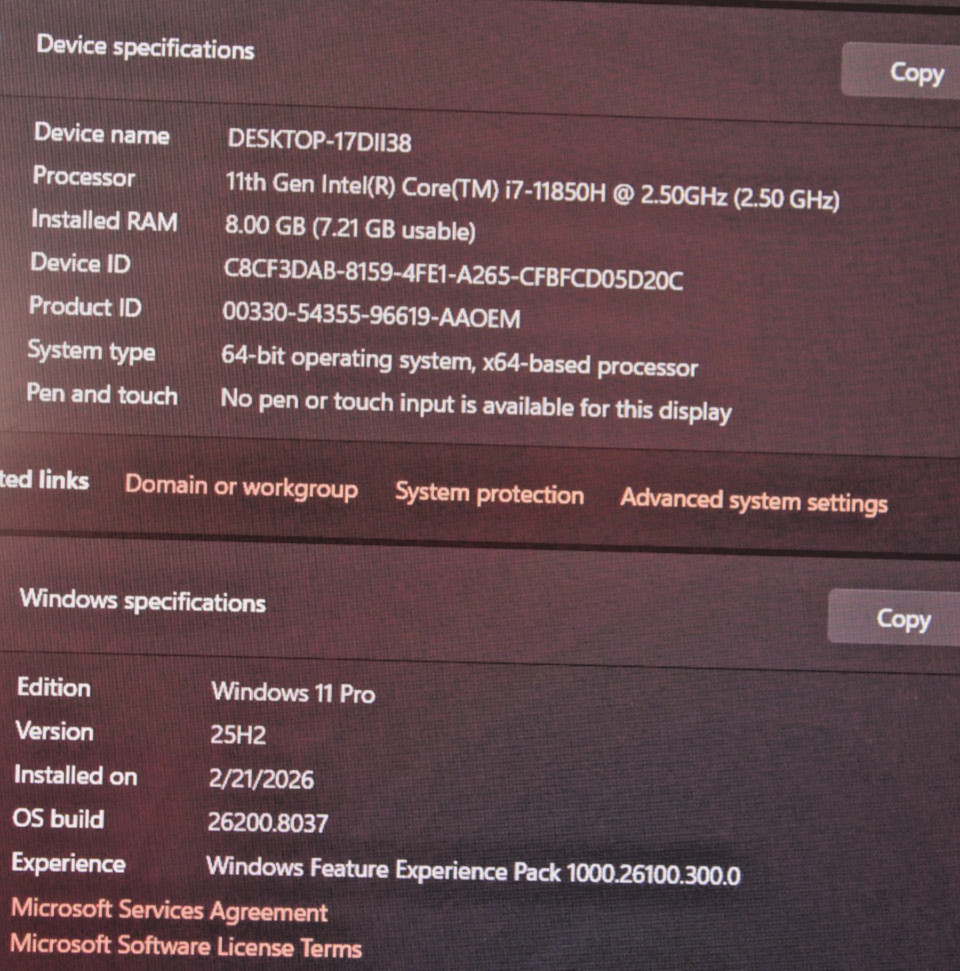Open Advanced system settings link
Screen dimensions: 960x971
coord(754,501)
